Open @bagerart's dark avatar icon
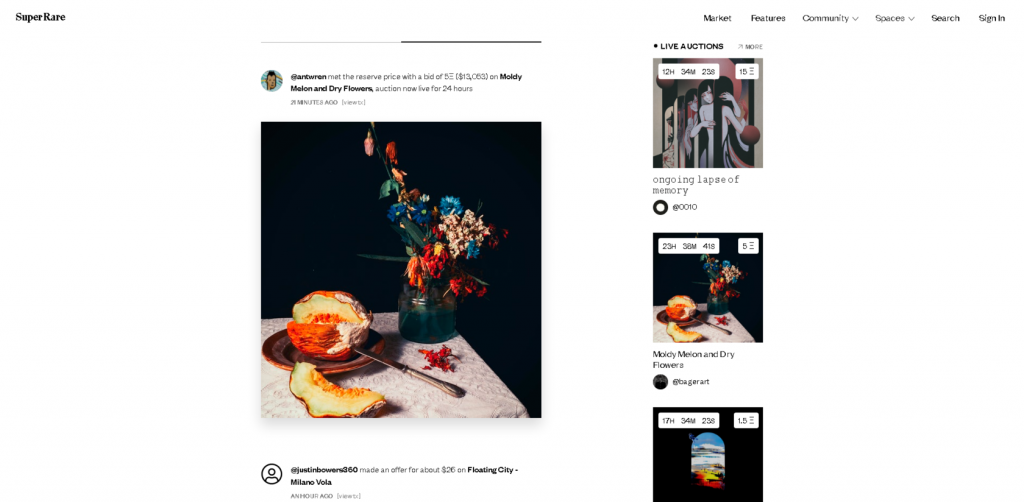Viewport: 1024px width, 502px height. [660, 382]
